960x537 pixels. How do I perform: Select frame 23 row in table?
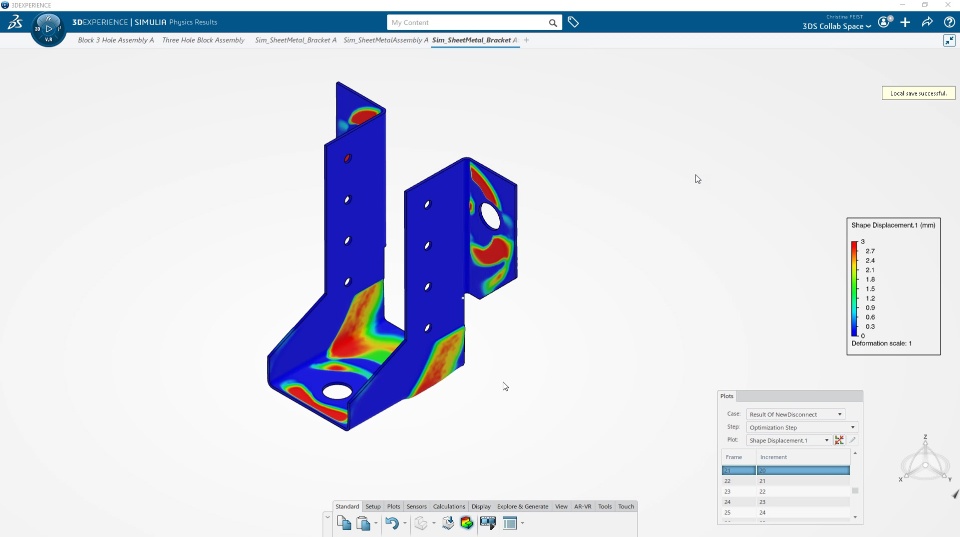[786, 491]
